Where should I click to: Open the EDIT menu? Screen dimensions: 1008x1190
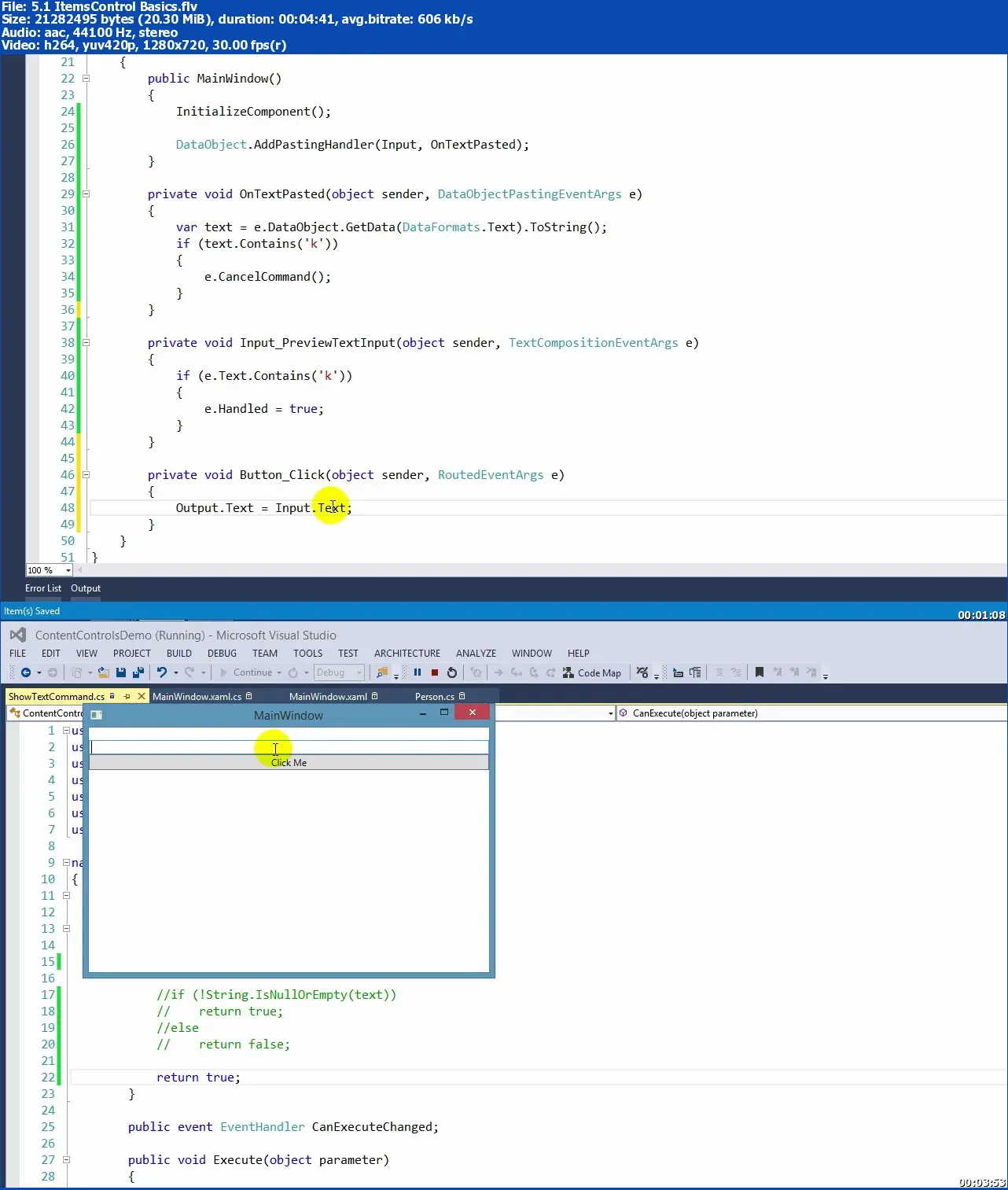click(51, 654)
